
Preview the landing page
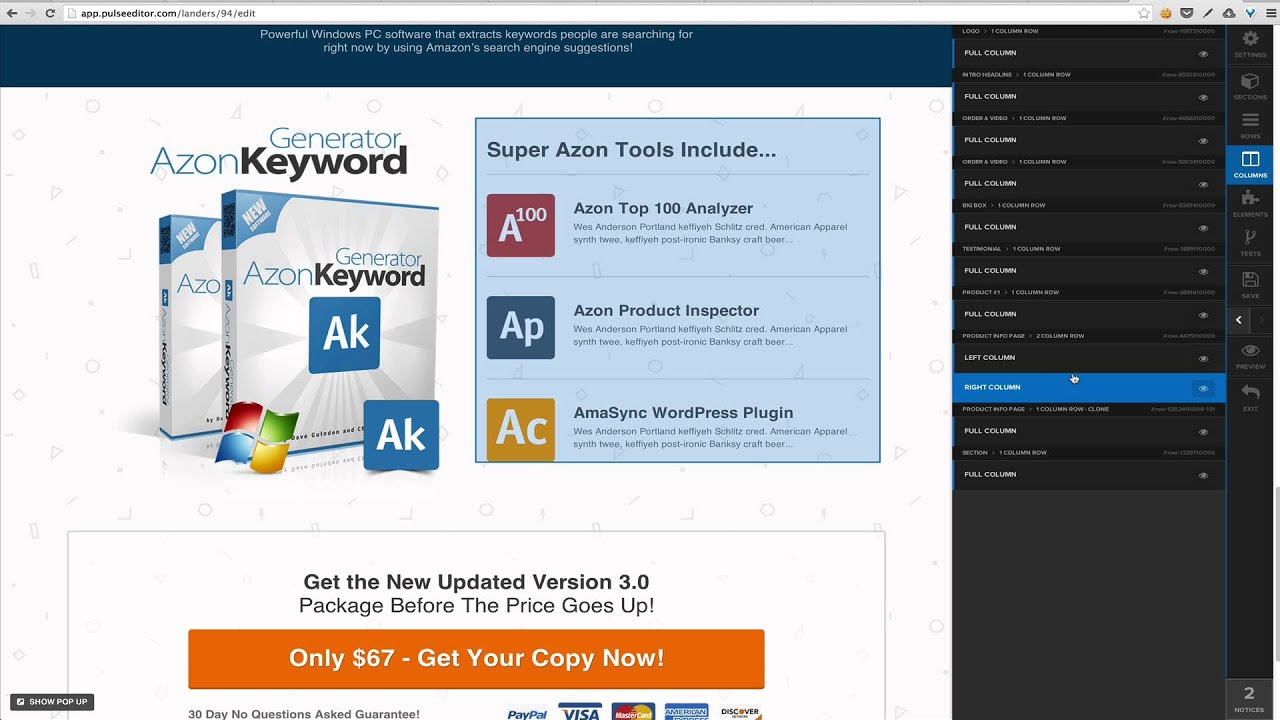(x=1250, y=356)
